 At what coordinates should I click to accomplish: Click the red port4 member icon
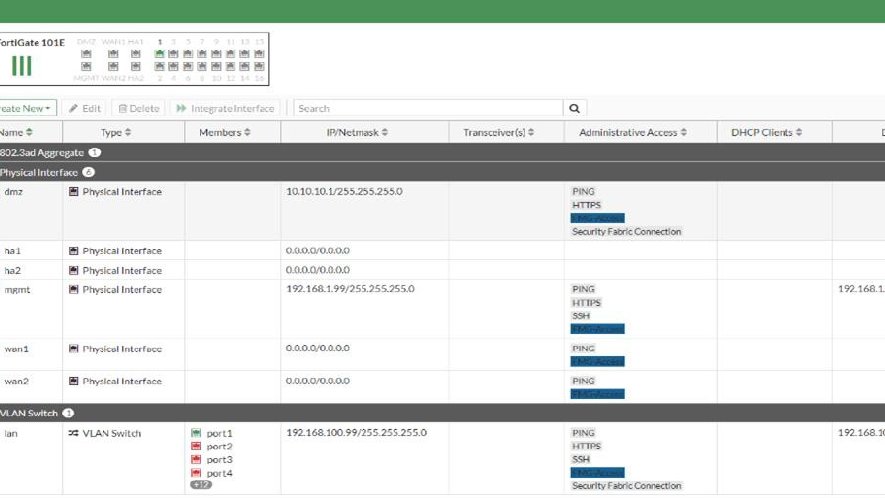[196, 473]
